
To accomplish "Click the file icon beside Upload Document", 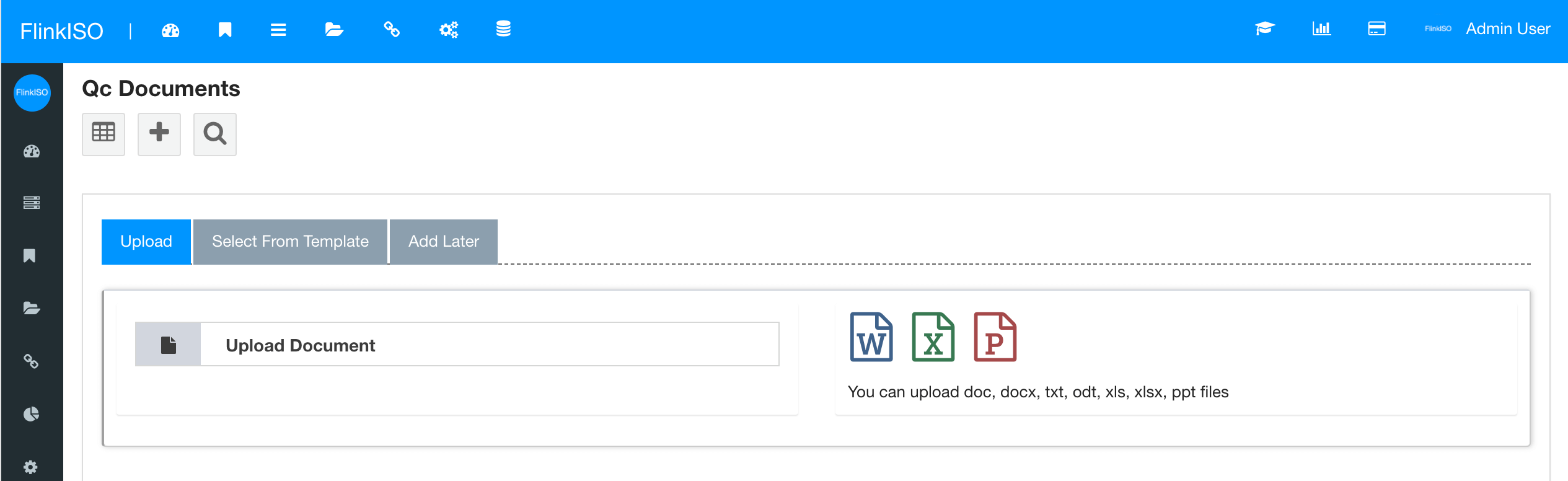I will pyautogui.click(x=168, y=345).
